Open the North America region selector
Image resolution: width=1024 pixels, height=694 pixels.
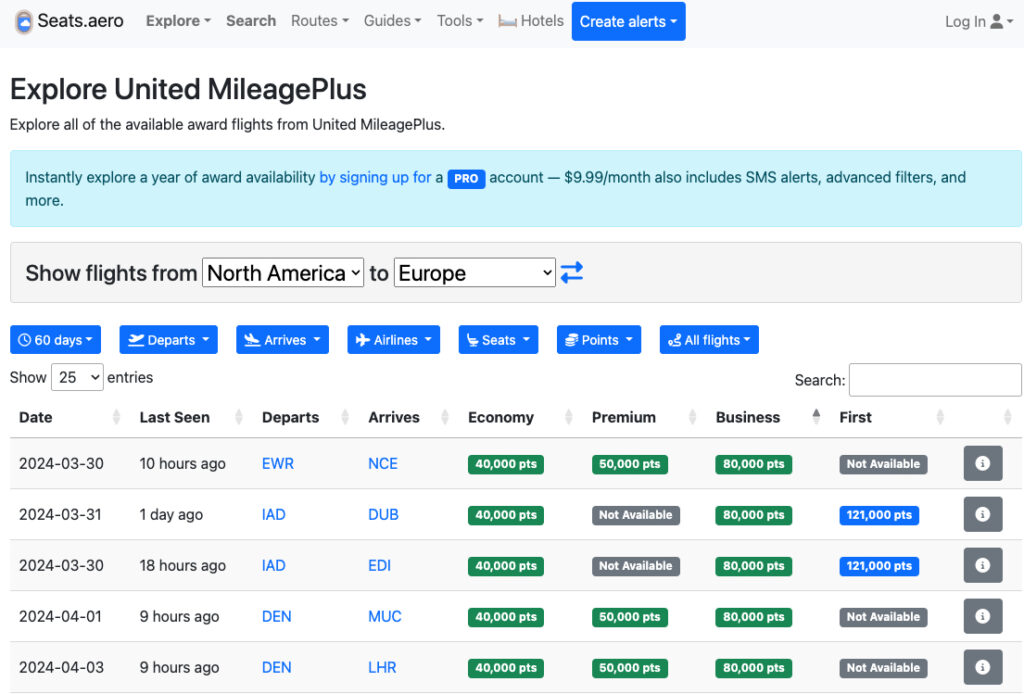tap(283, 272)
